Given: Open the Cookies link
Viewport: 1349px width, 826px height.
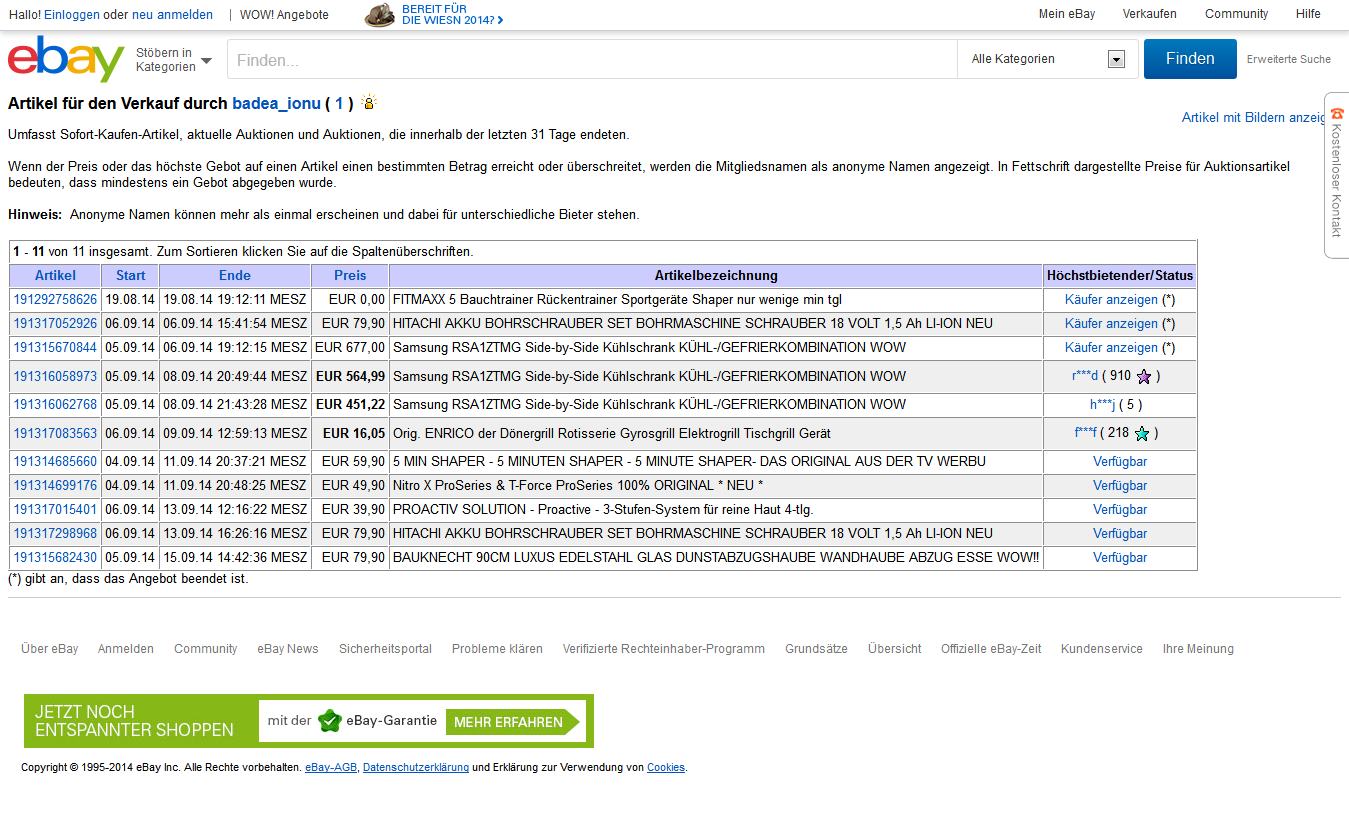Looking at the screenshot, I should (x=666, y=768).
